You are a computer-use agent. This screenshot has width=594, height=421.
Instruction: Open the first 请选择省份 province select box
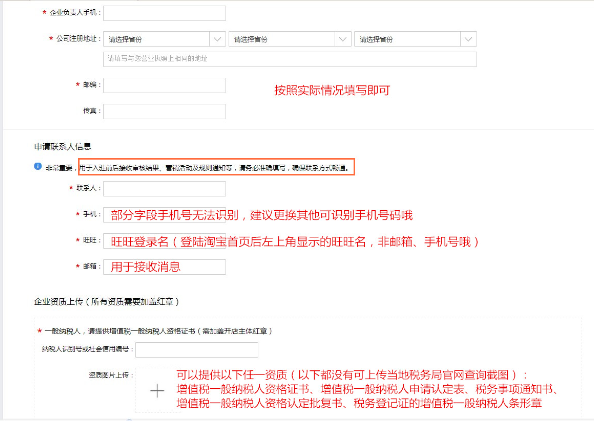[x=164, y=39]
